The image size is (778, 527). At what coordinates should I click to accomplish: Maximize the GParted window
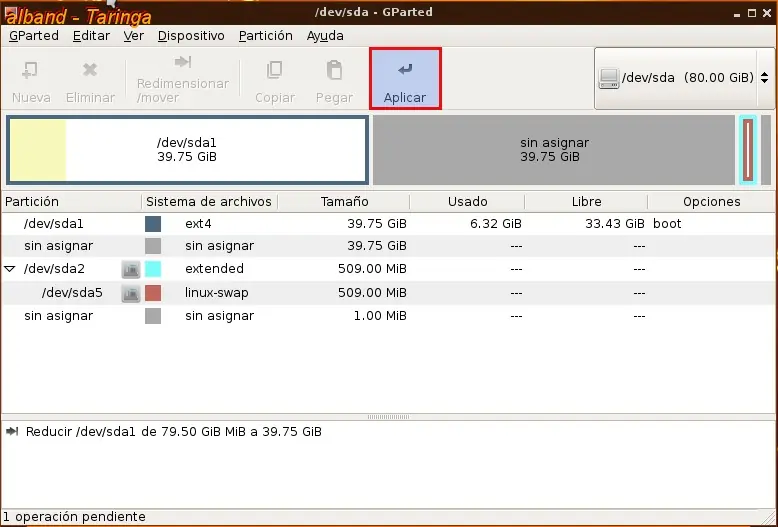[x=752, y=13]
